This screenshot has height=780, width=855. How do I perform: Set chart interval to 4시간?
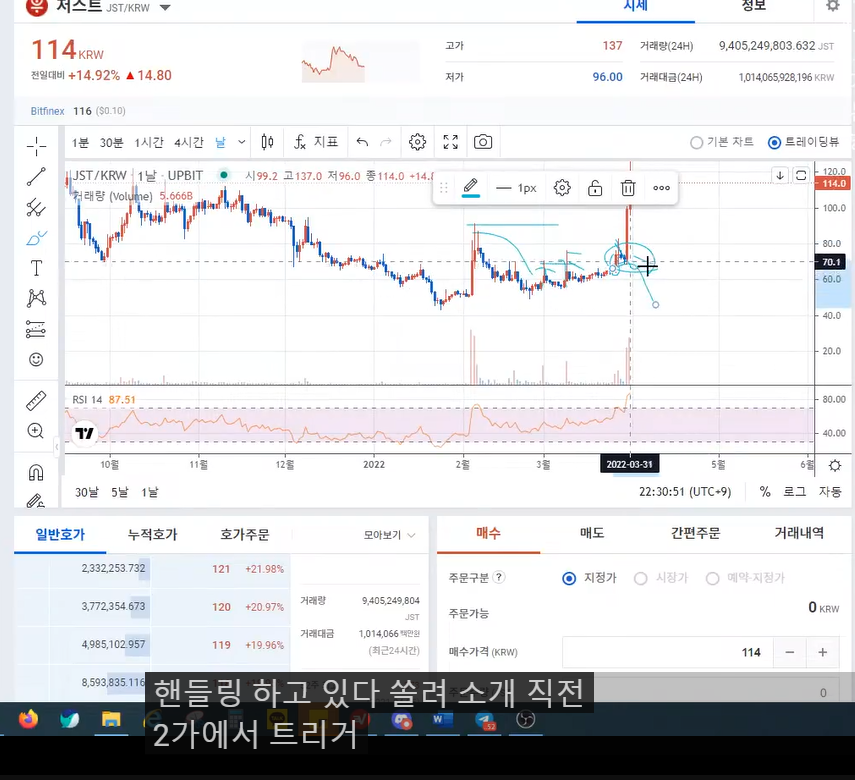point(189,142)
